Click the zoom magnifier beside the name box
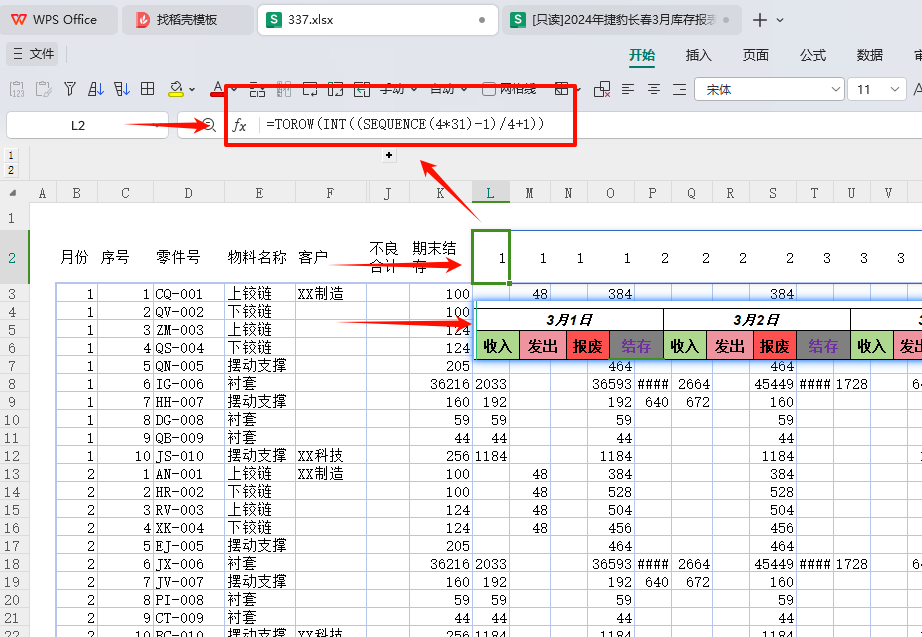This screenshot has width=922, height=637. 209,125
